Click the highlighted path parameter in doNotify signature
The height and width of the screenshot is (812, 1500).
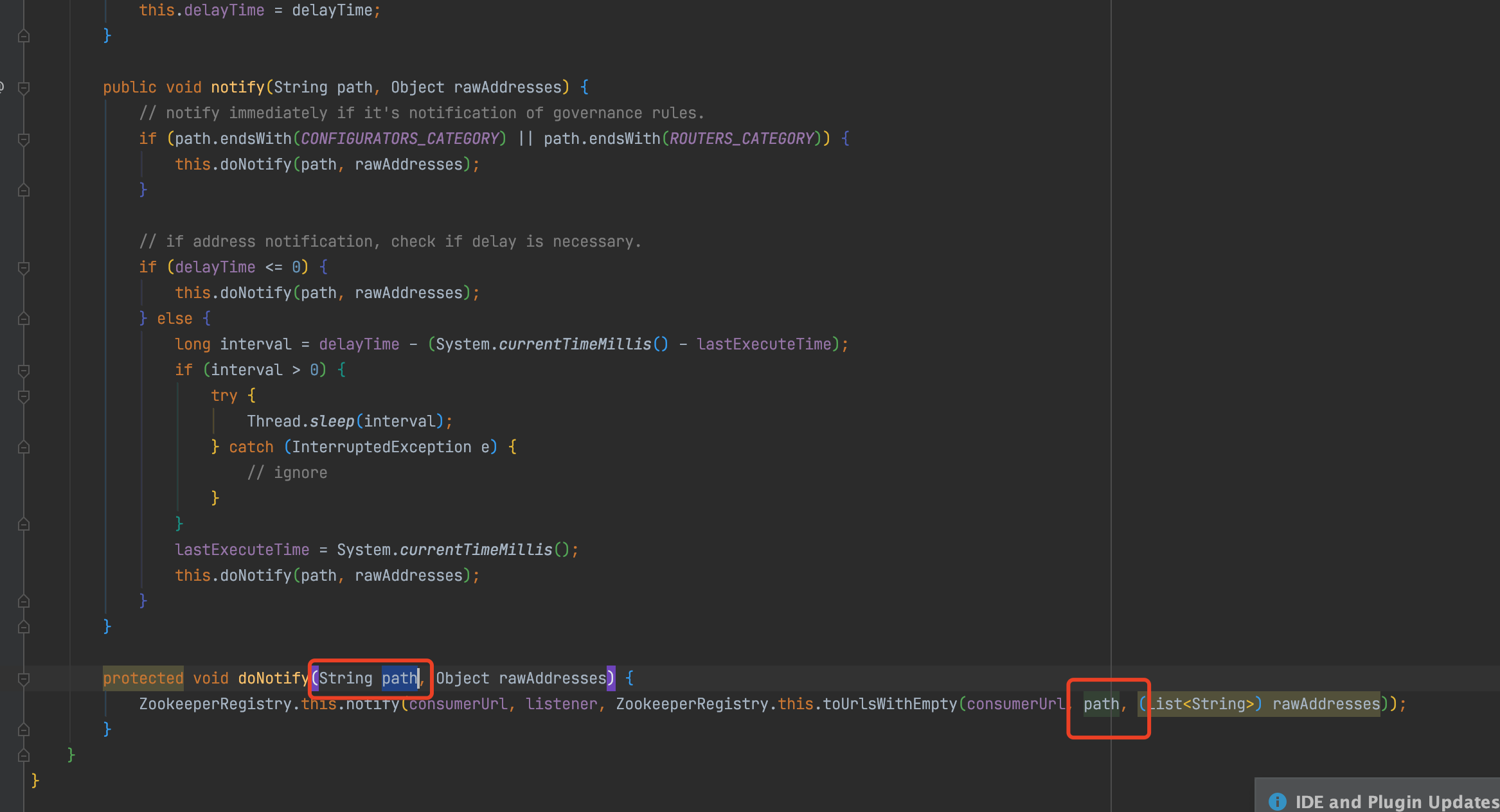click(x=400, y=678)
